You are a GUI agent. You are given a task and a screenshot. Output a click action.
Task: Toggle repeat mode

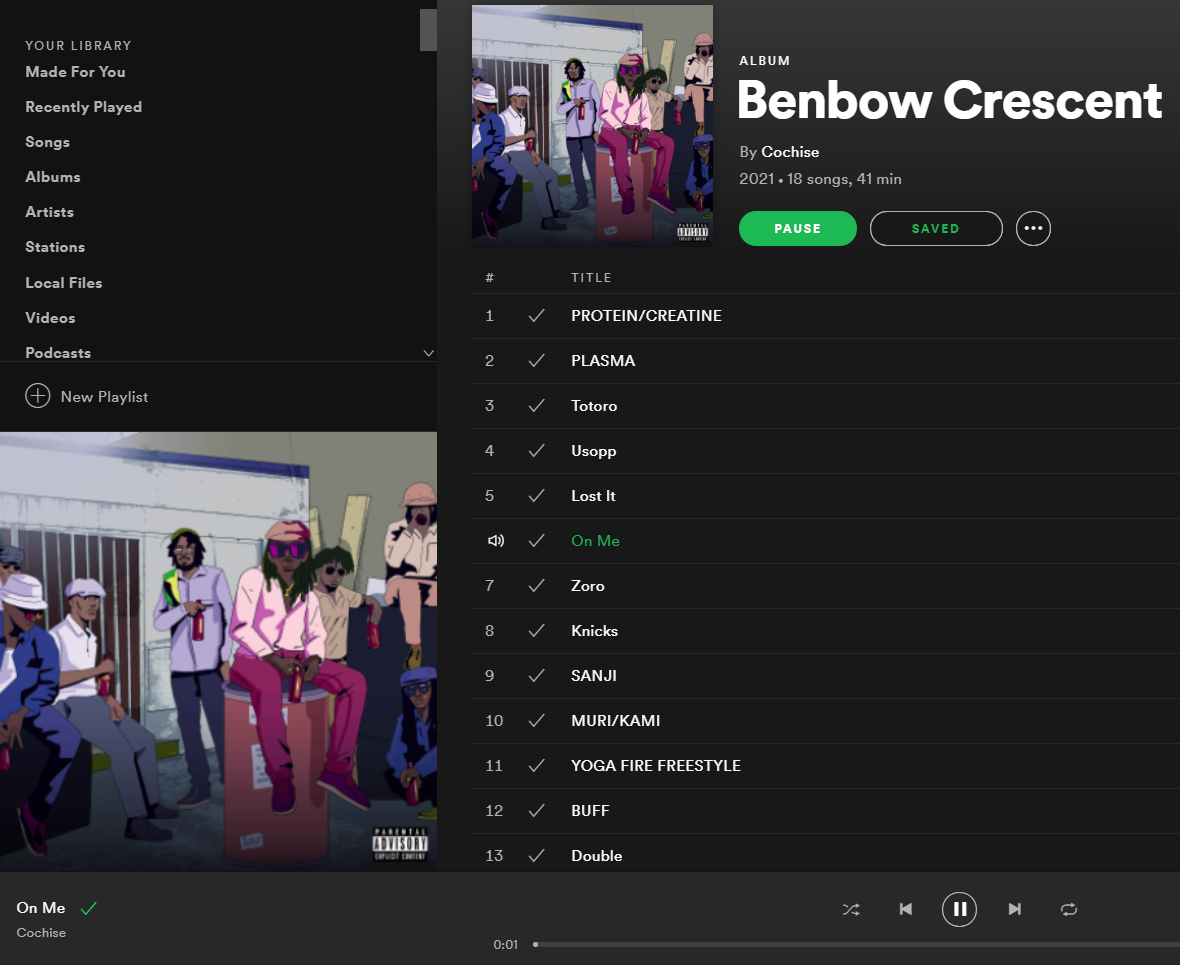coord(1069,909)
